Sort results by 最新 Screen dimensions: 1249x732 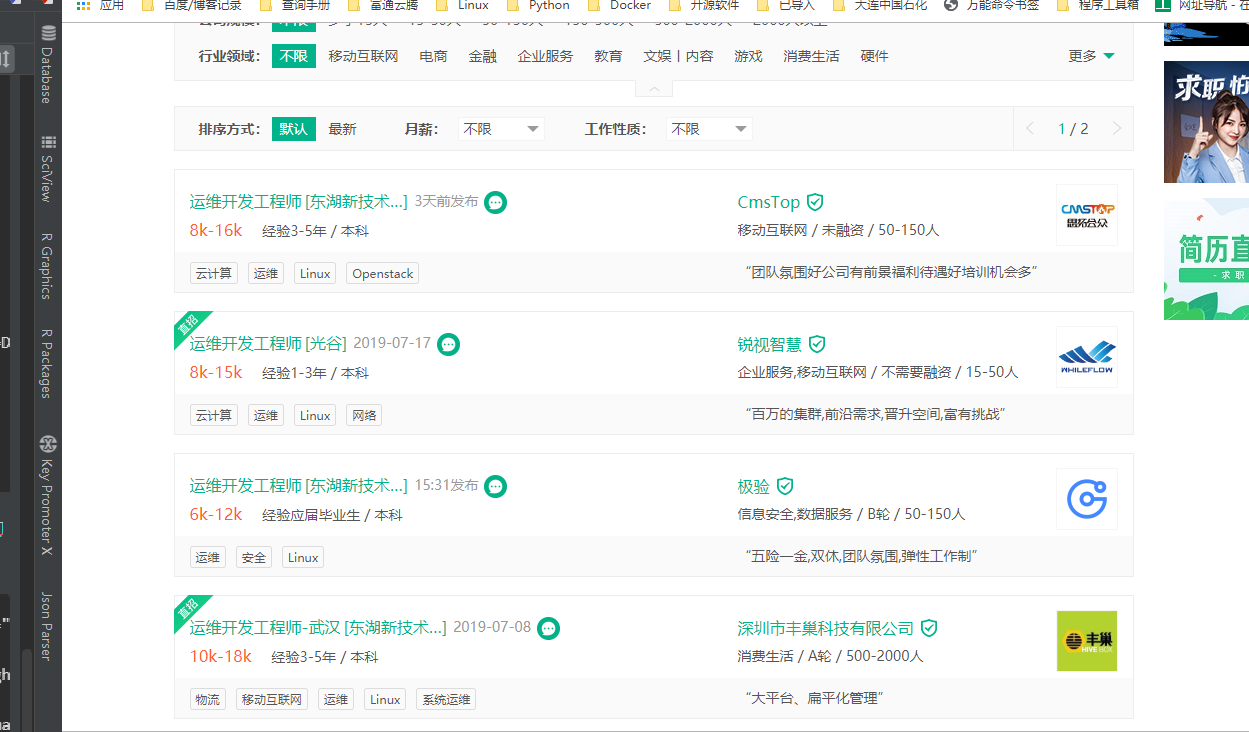click(x=342, y=129)
